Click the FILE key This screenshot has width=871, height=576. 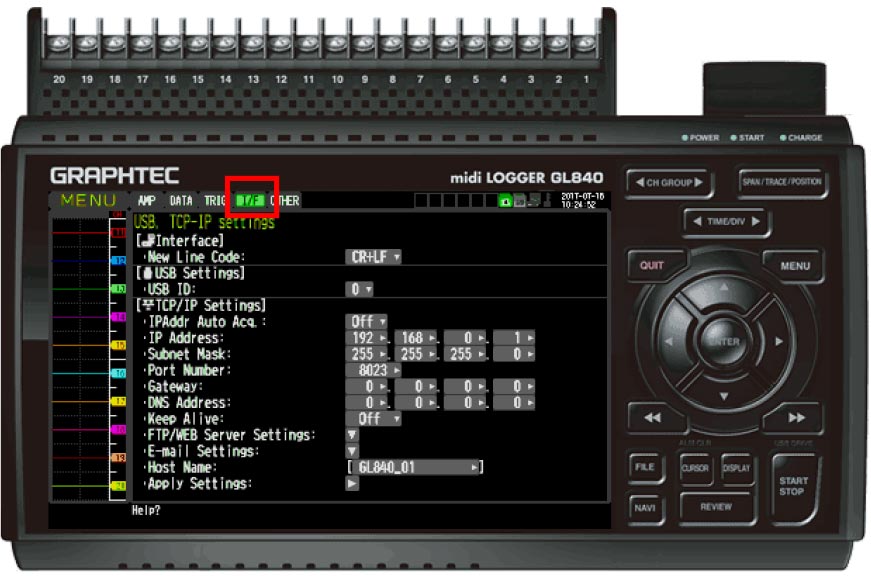[x=645, y=467]
